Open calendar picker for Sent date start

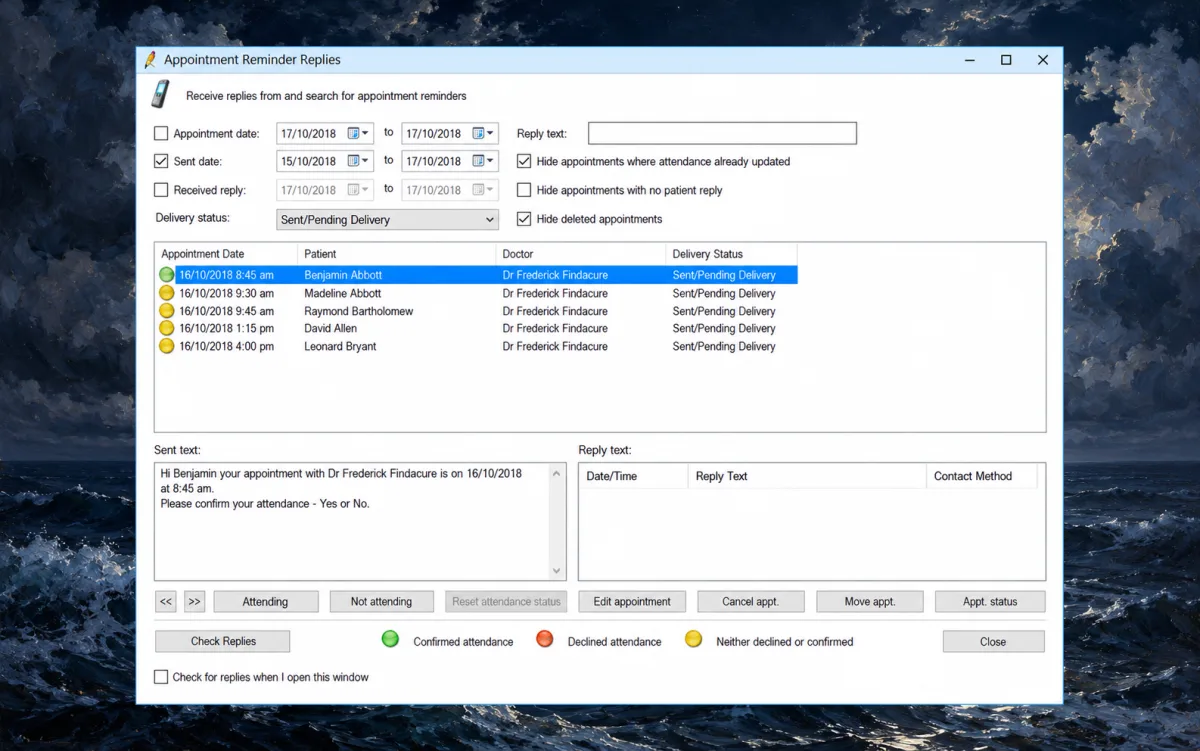pos(353,161)
